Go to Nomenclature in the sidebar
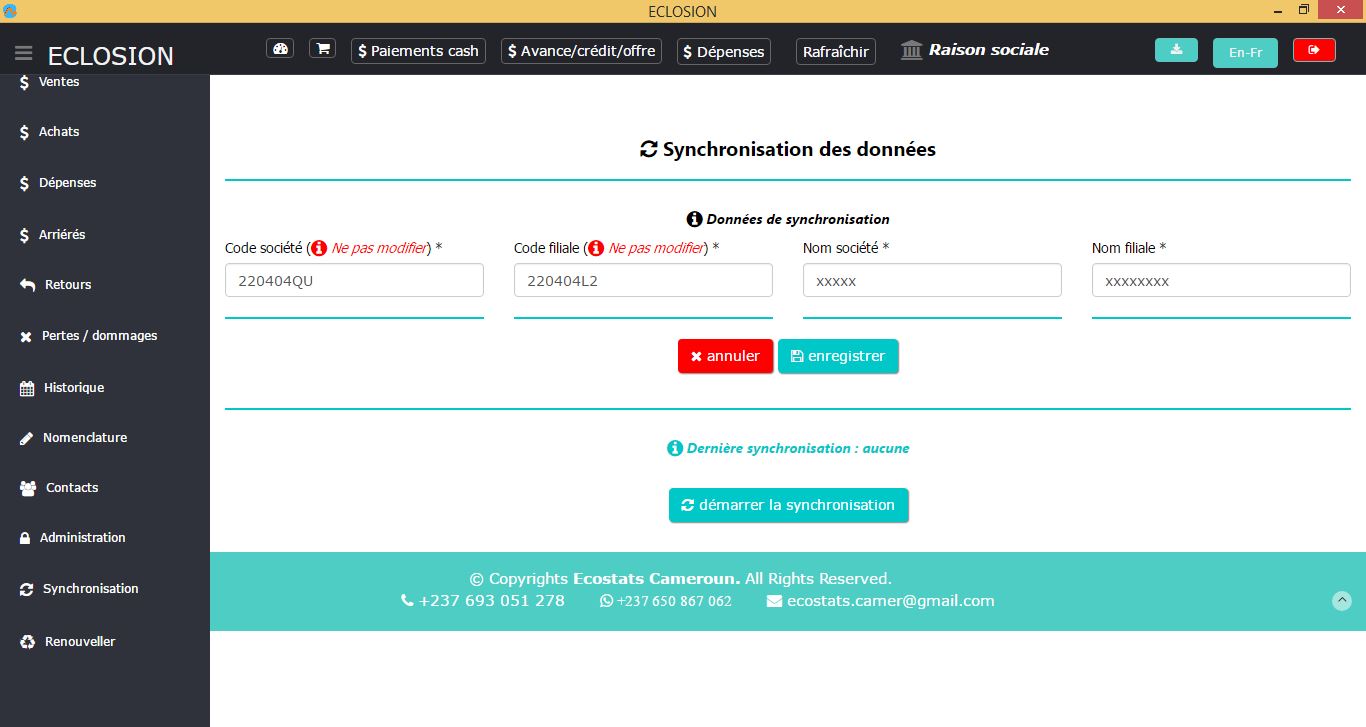The height and width of the screenshot is (727, 1366). tap(84, 438)
